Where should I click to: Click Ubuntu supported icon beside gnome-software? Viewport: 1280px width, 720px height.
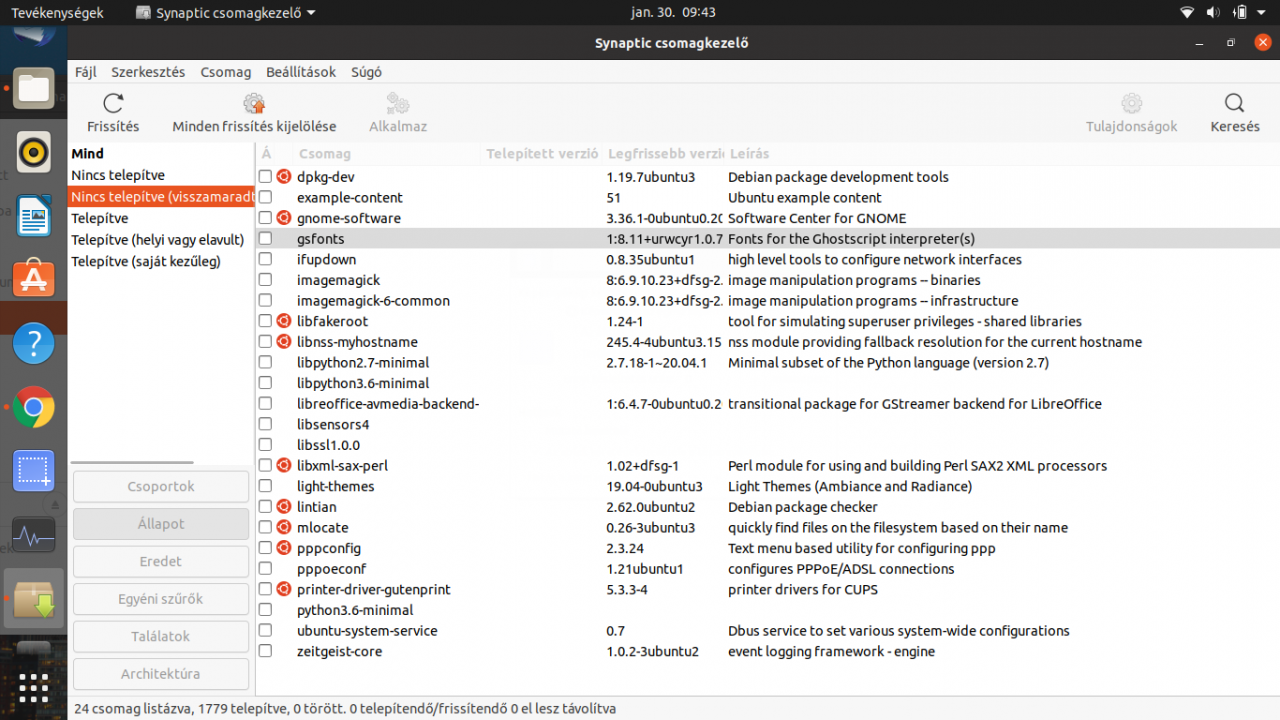click(284, 218)
